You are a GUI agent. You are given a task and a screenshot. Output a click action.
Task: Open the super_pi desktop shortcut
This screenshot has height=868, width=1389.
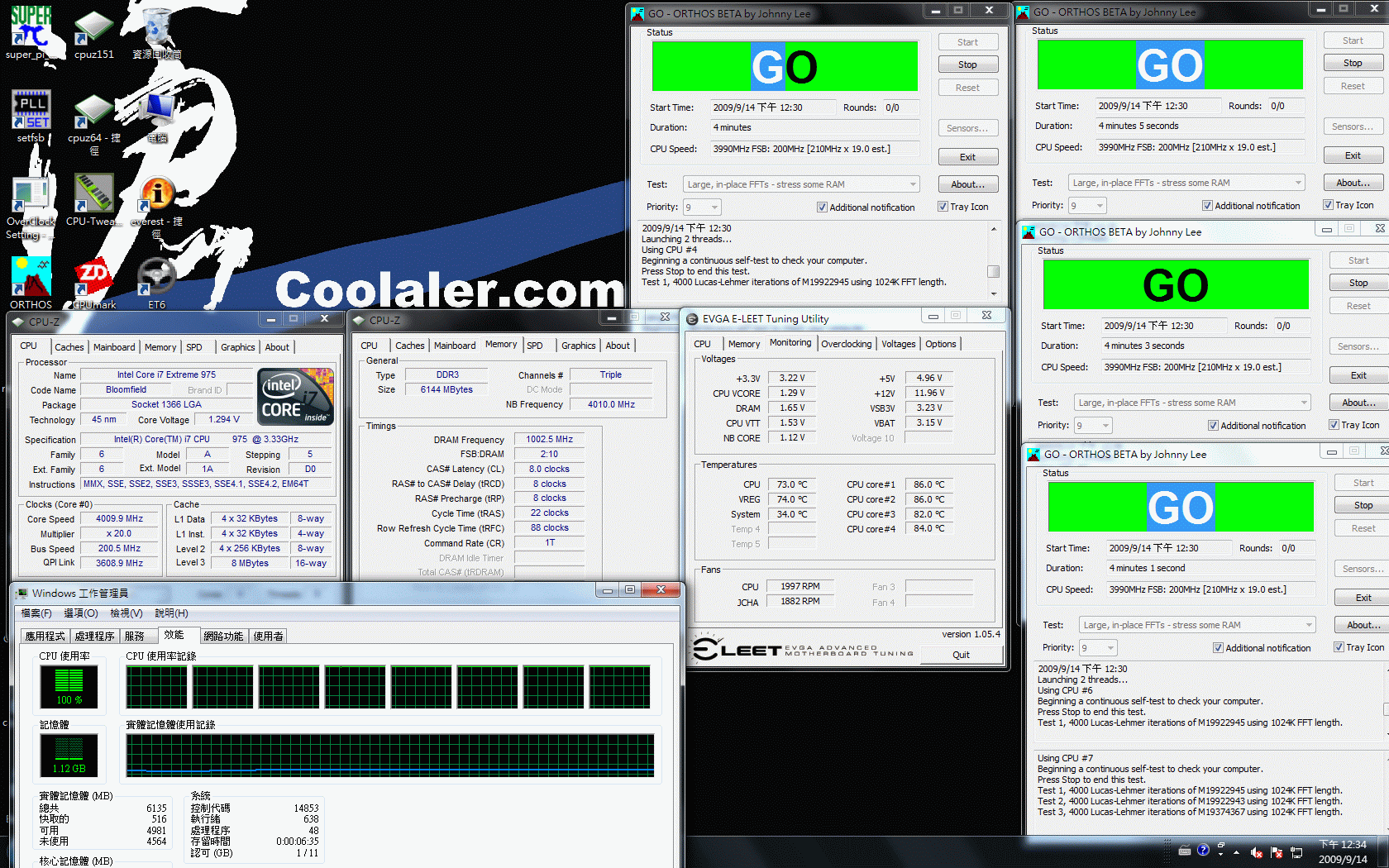(31, 31)
